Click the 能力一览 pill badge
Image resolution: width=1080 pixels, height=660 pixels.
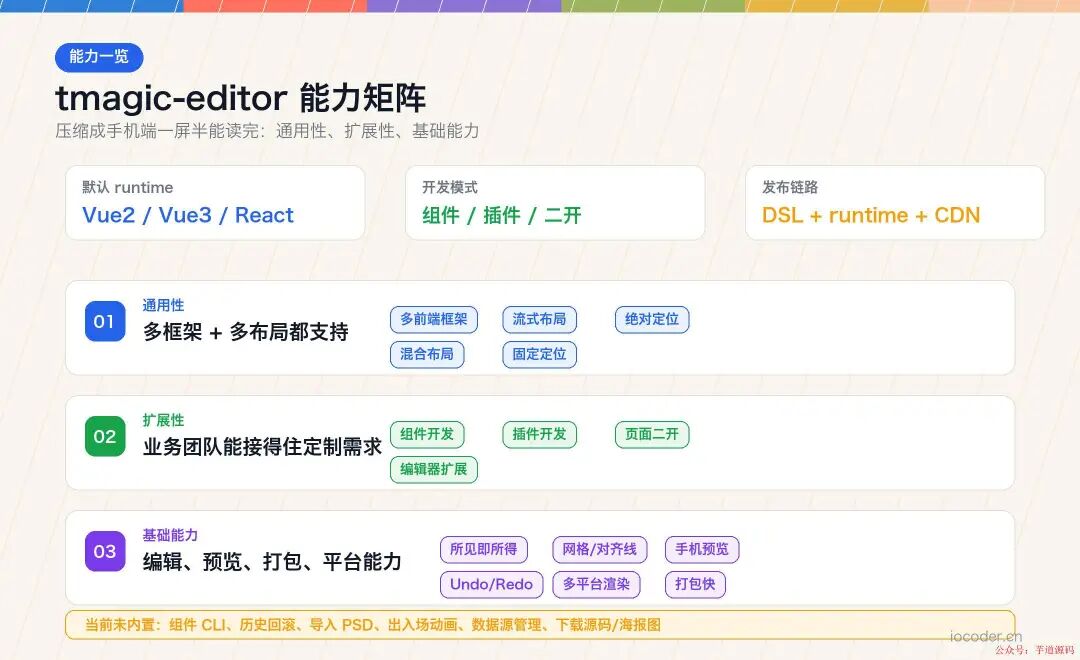point(99,56)
